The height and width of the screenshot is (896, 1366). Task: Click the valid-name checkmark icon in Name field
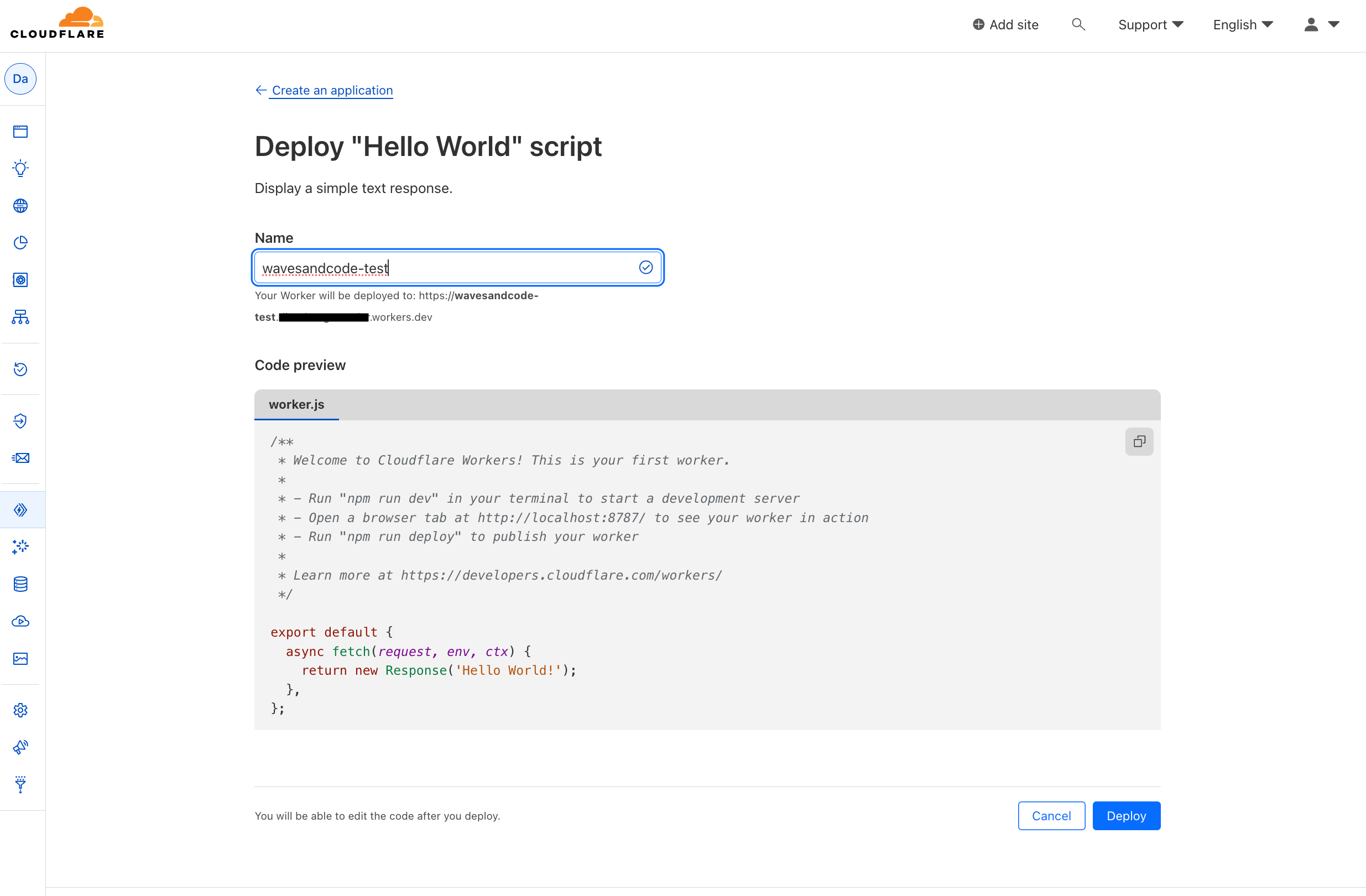pos(646,268)
